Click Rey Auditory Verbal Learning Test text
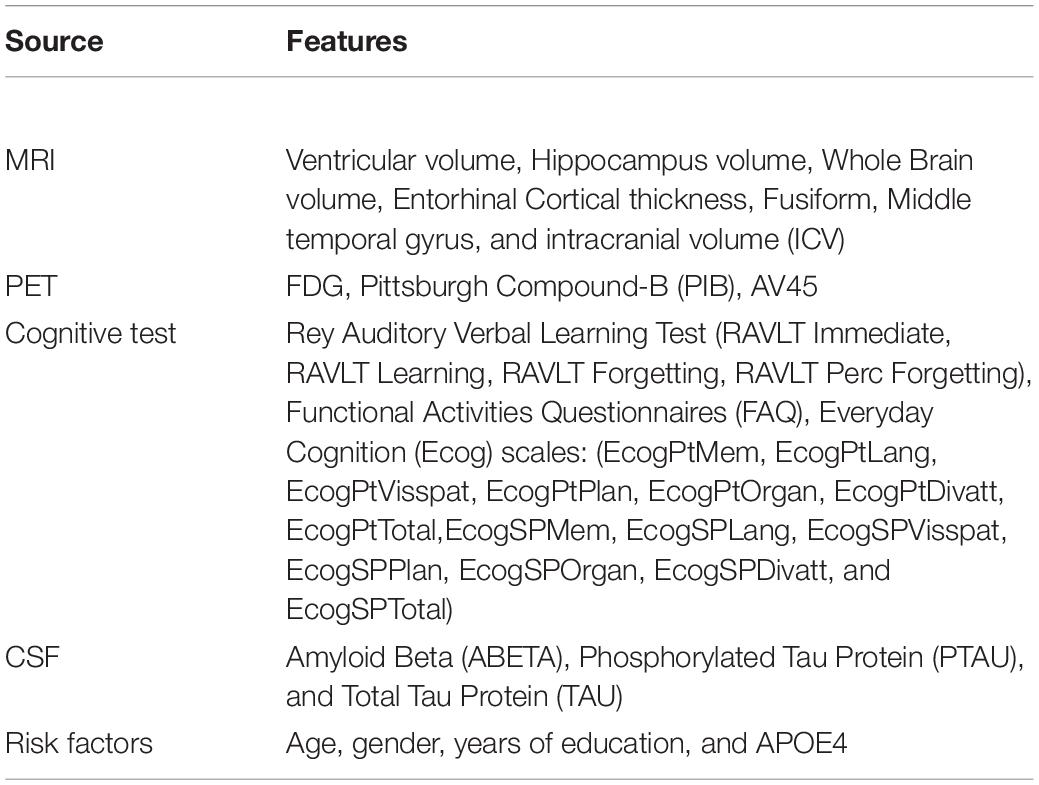 tap(496, 333)
